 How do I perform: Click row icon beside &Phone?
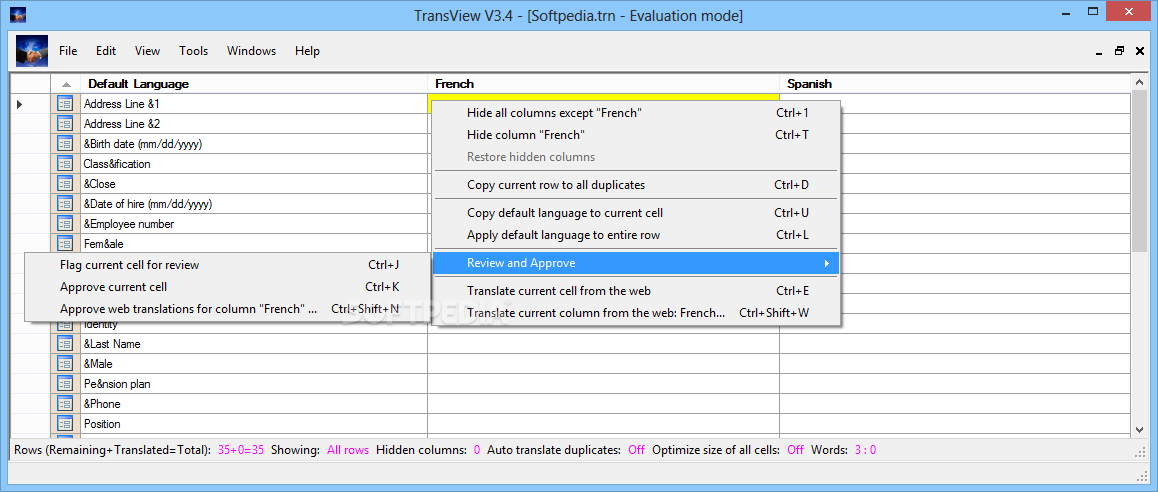tap(65, 403)
